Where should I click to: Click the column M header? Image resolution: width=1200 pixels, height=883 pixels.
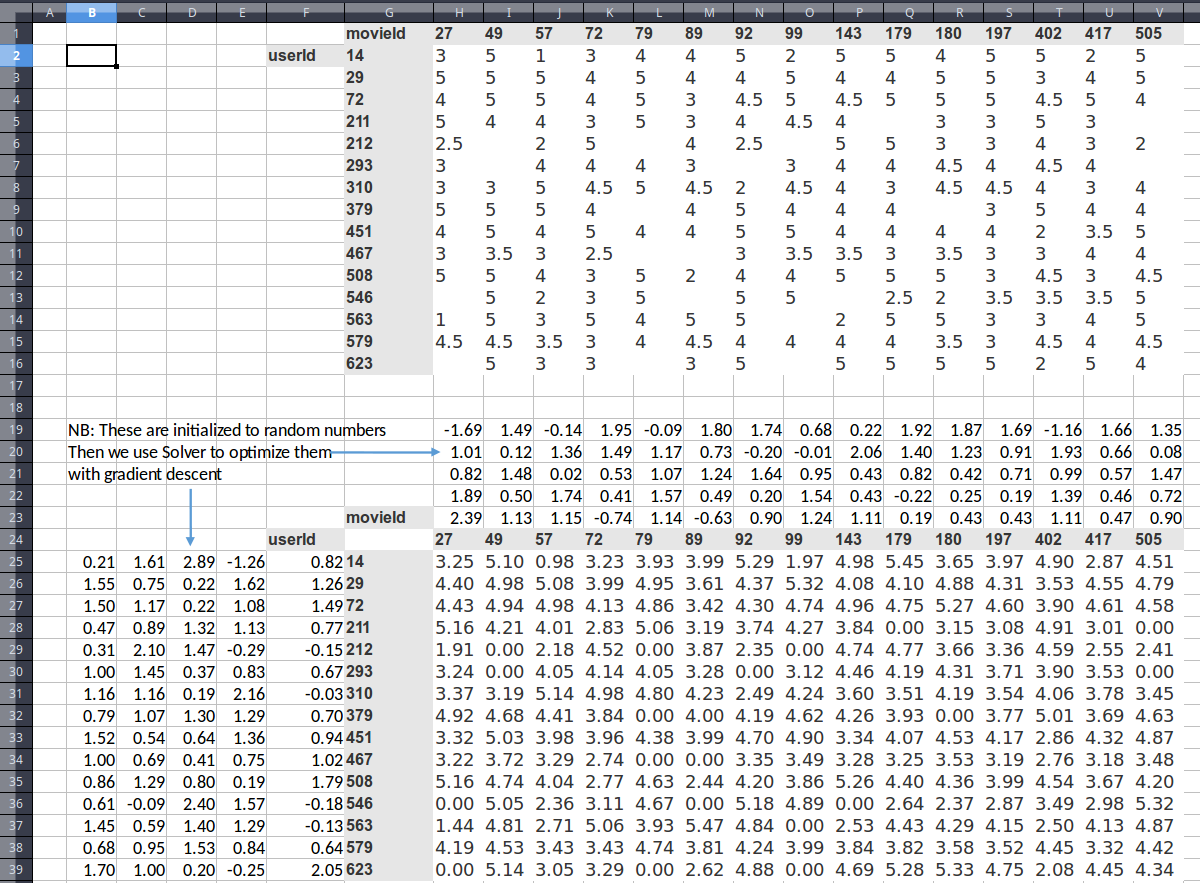(x=709, y=12)
